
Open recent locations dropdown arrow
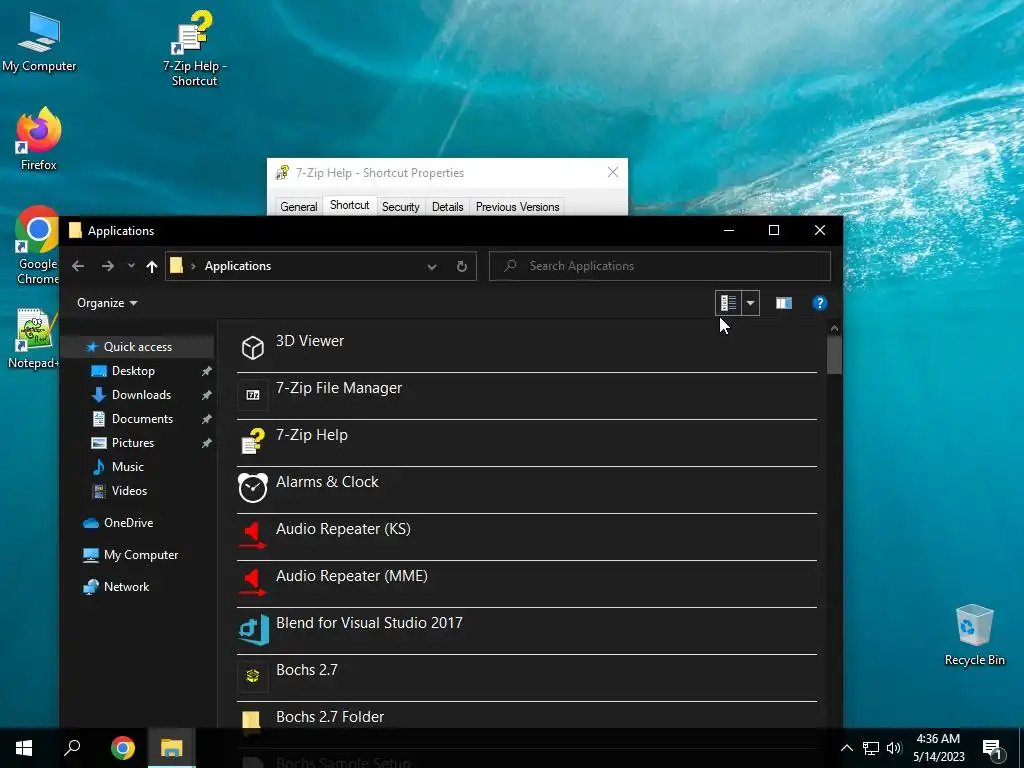point(131,266)
